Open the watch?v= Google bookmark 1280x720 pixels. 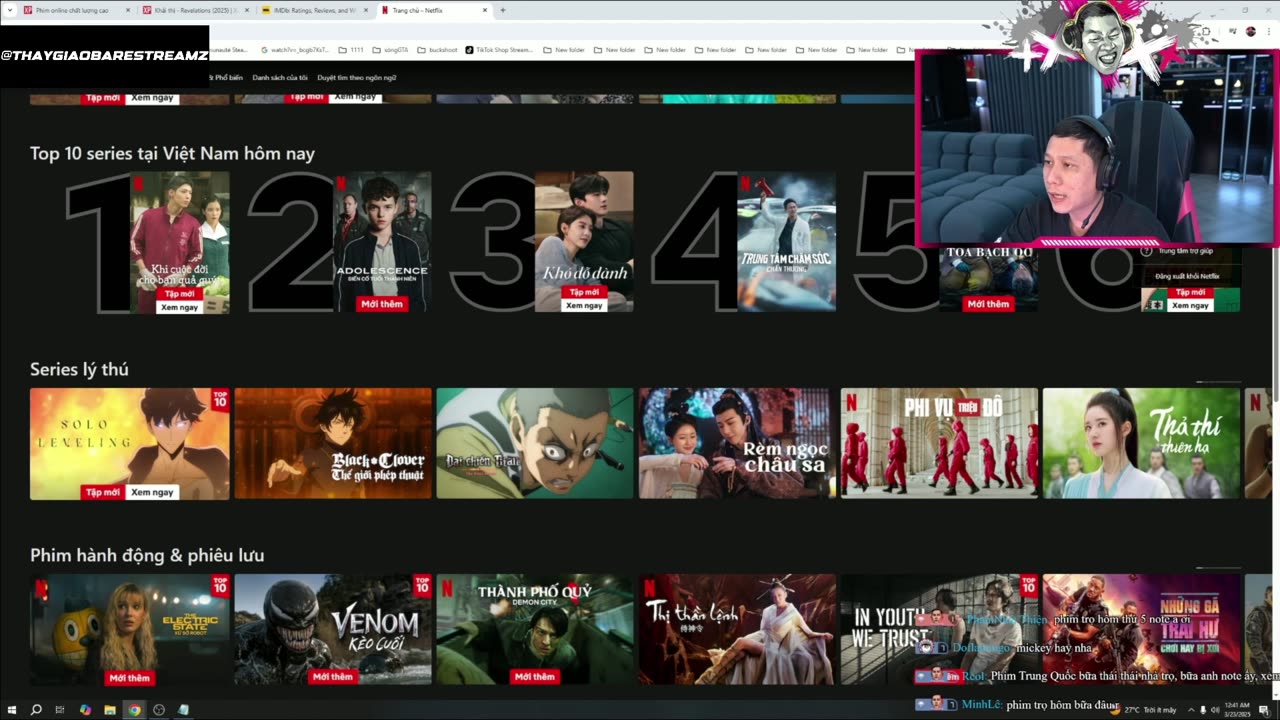click(x=294, y=49)
